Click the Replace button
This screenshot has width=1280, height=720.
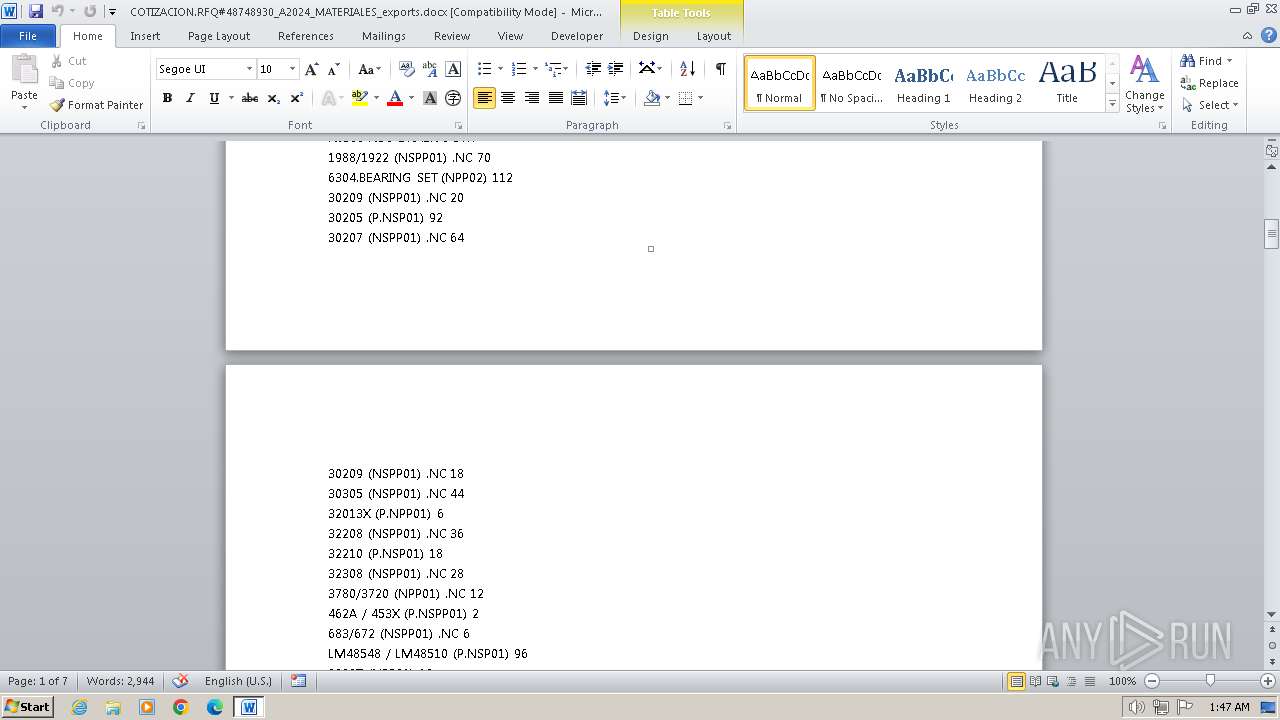click(x=1210, y=83)
